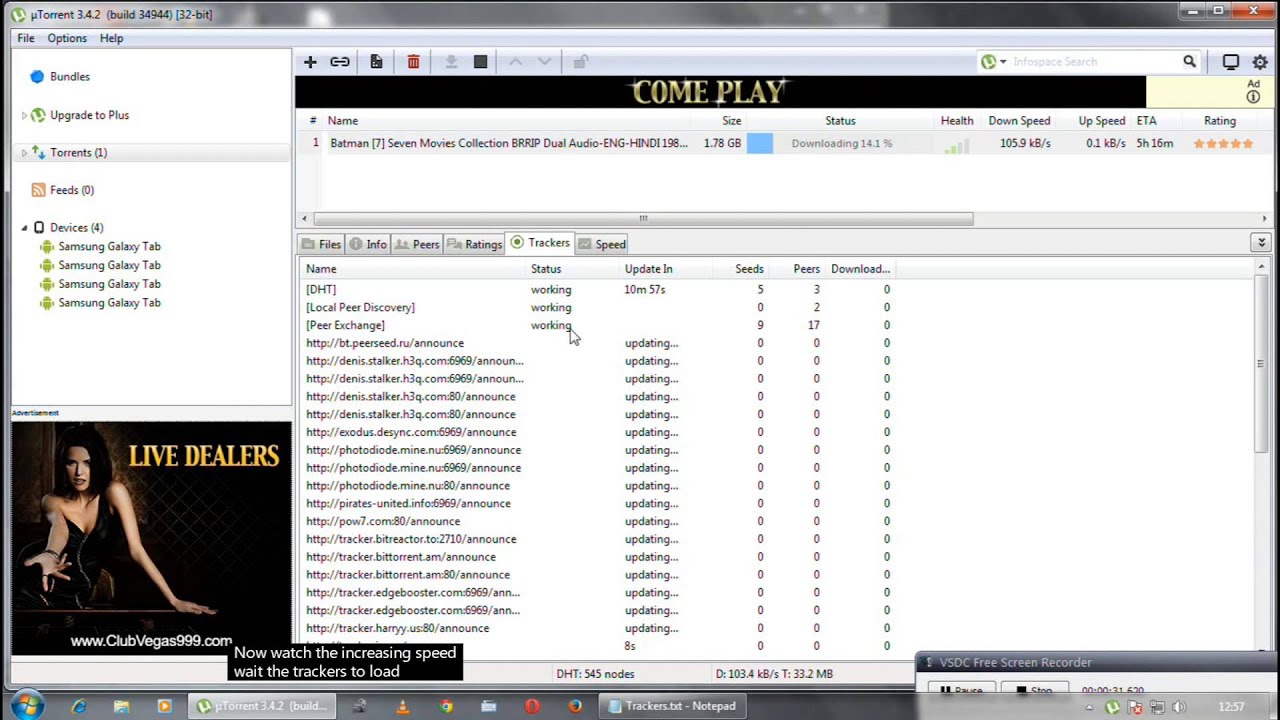Select tracker http://pow7.com:80/announce

coord(600,522)
